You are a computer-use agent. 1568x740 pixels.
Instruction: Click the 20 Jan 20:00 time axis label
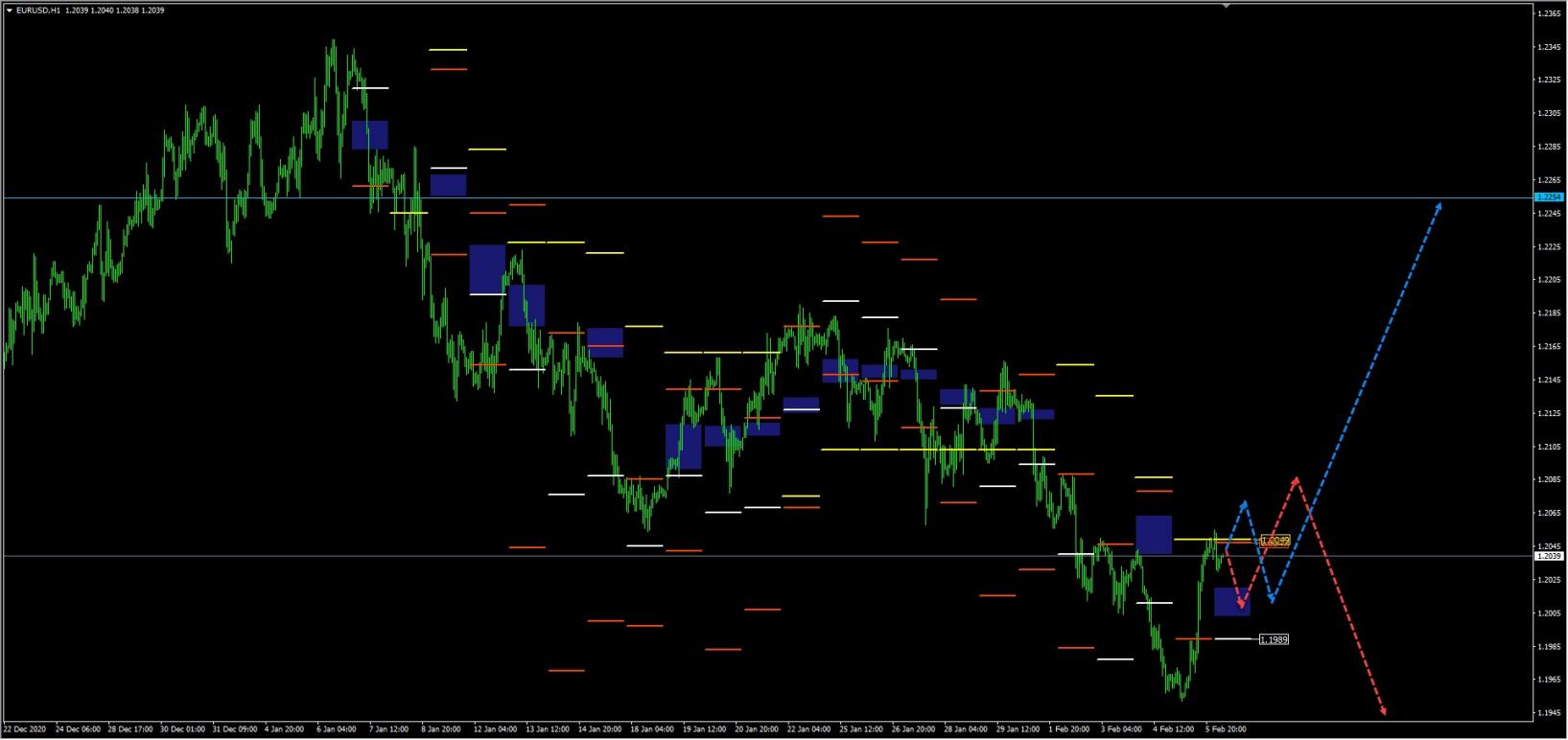758,729
